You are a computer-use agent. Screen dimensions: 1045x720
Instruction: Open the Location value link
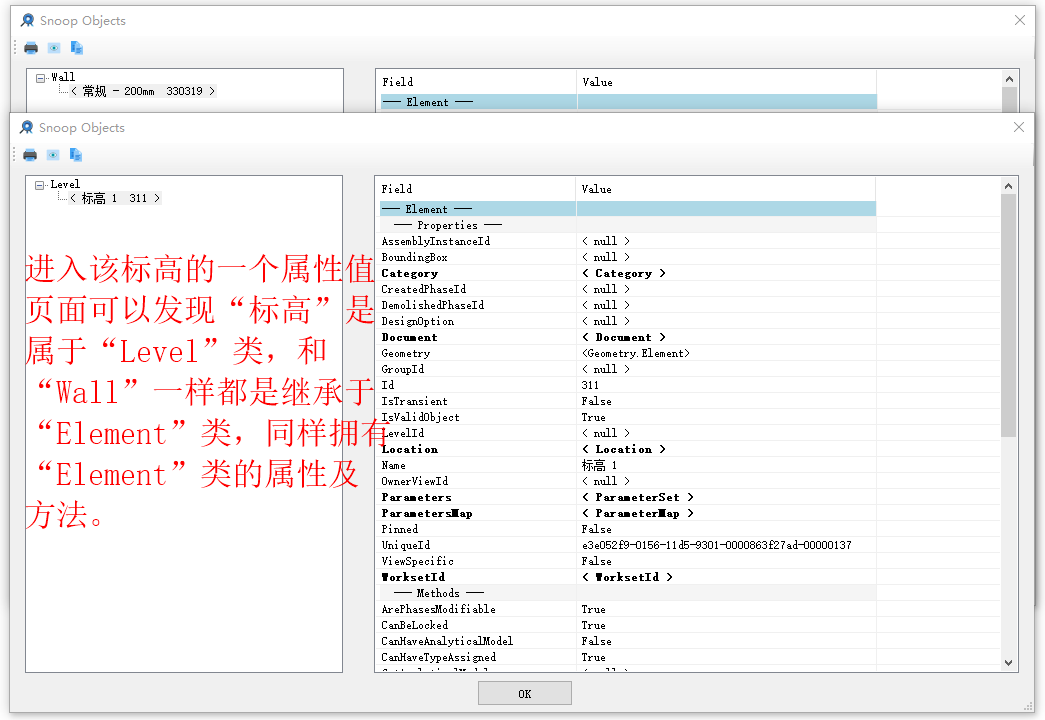tap(624, 449)
